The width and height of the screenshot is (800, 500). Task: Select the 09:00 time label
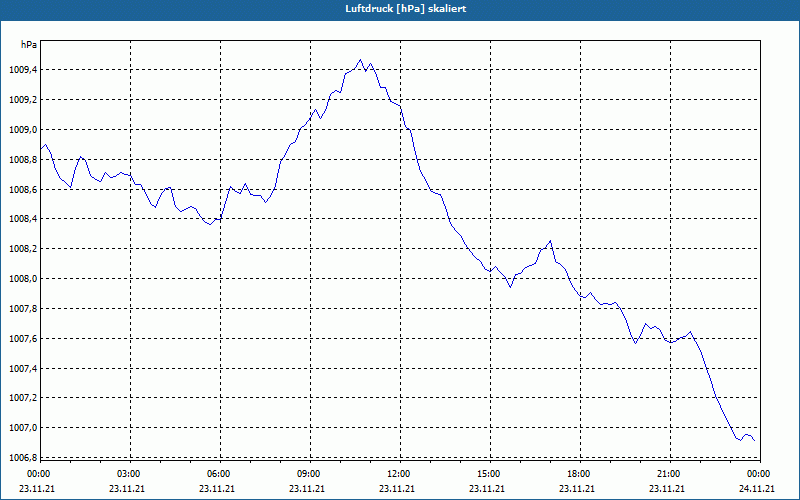(309, 474)
